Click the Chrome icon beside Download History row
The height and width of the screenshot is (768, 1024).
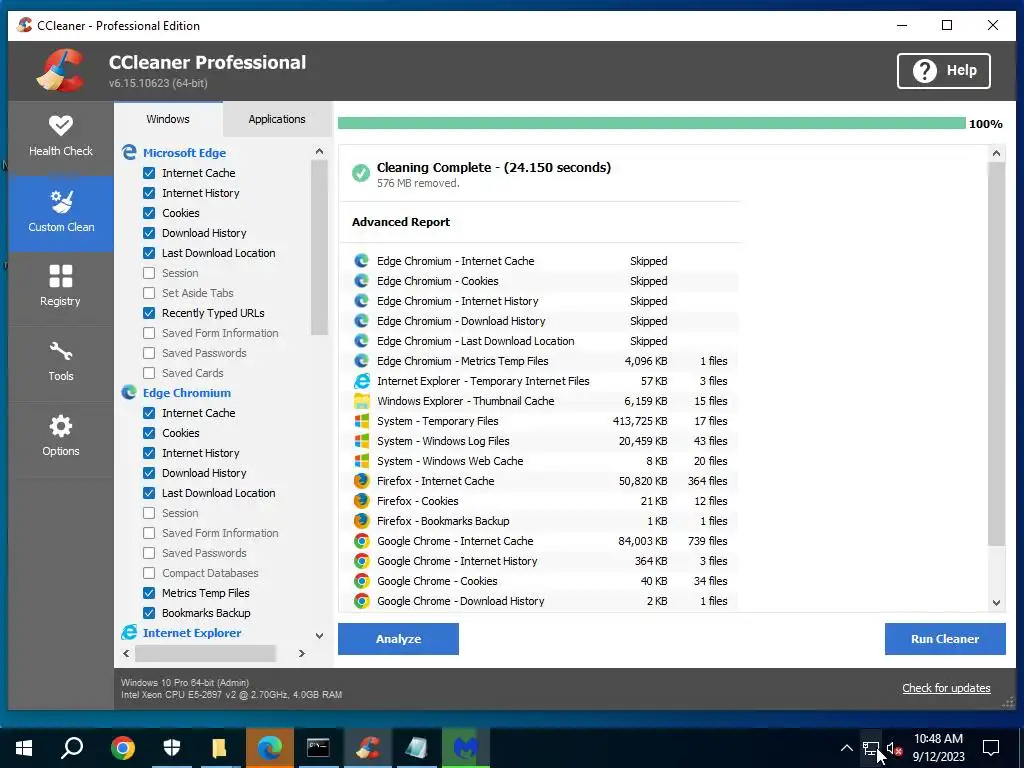[x=361, y=601]
